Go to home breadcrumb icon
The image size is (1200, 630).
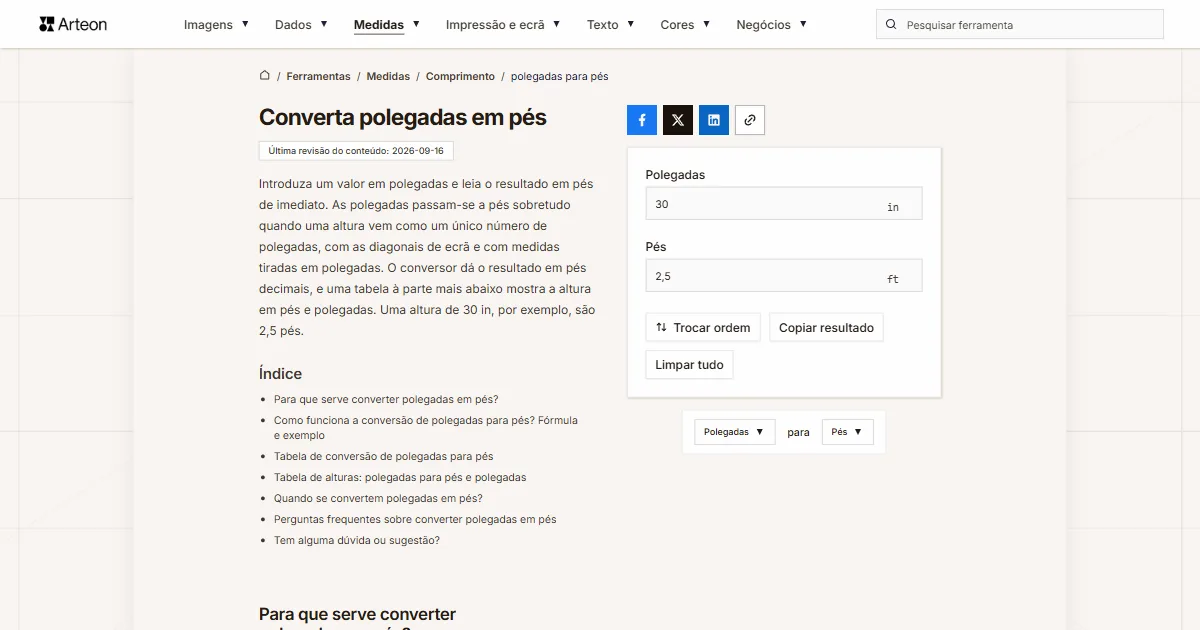[x=265, y=76]
